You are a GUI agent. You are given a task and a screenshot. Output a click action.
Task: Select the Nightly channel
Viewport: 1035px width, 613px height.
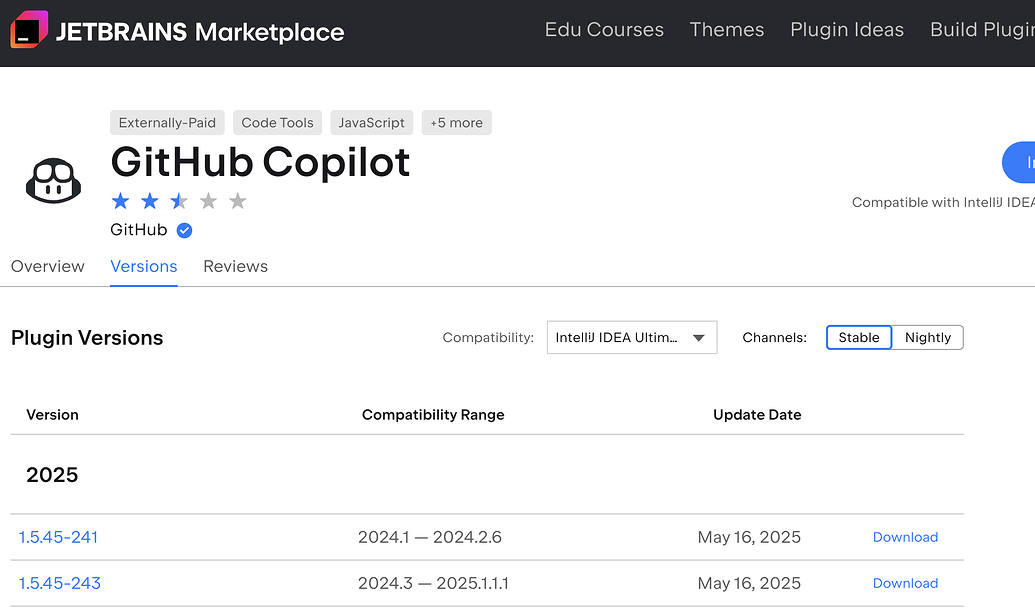point(927,337)
